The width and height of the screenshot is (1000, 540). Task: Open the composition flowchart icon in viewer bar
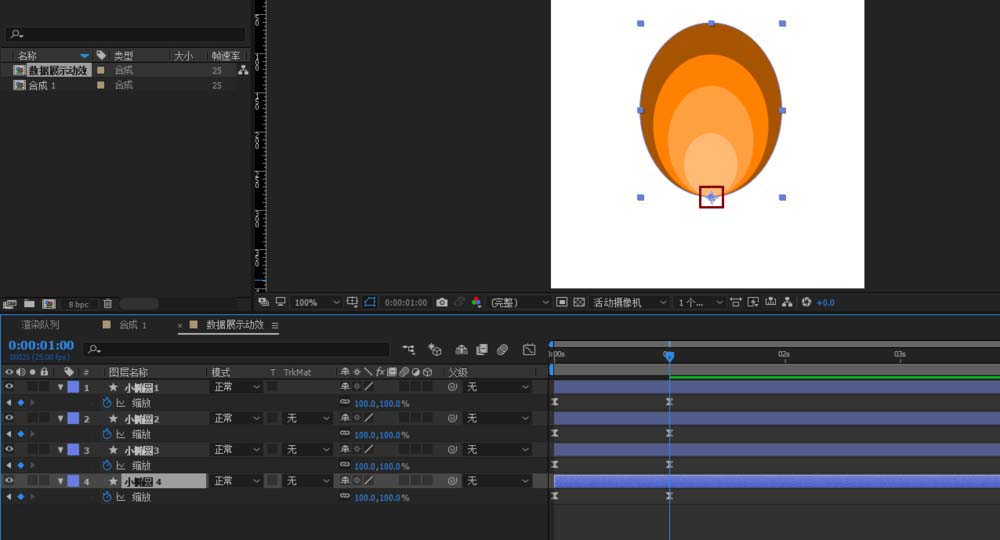[787, 302]
